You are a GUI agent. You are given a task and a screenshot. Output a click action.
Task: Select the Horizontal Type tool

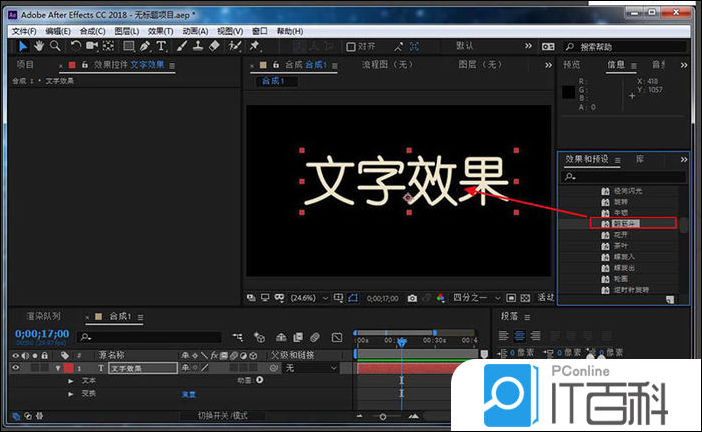[x=161, y=46]
